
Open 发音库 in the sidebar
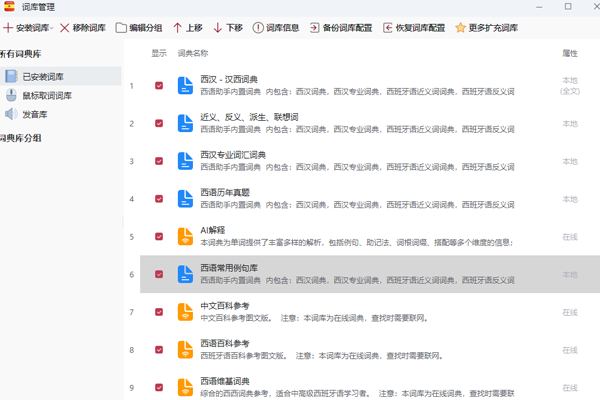click(x=35, y=115)
